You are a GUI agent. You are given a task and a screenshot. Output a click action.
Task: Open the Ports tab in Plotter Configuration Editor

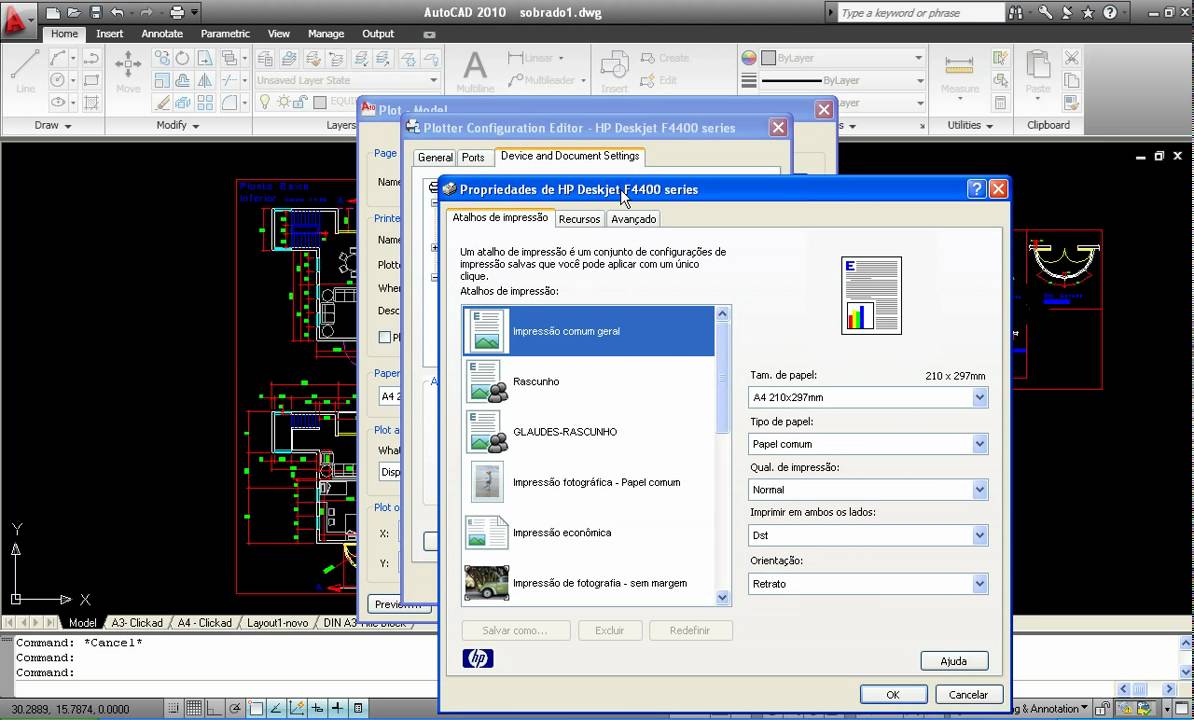[473, 158]
